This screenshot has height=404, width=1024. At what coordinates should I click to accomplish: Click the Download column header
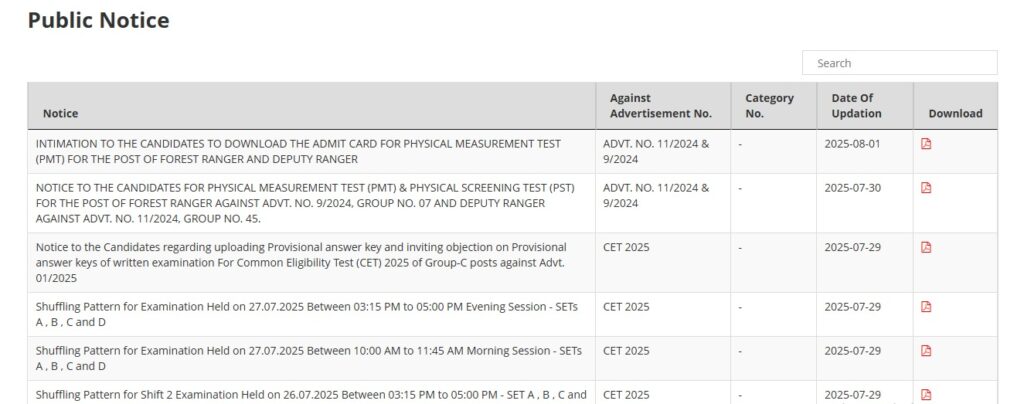coord(955,114)
